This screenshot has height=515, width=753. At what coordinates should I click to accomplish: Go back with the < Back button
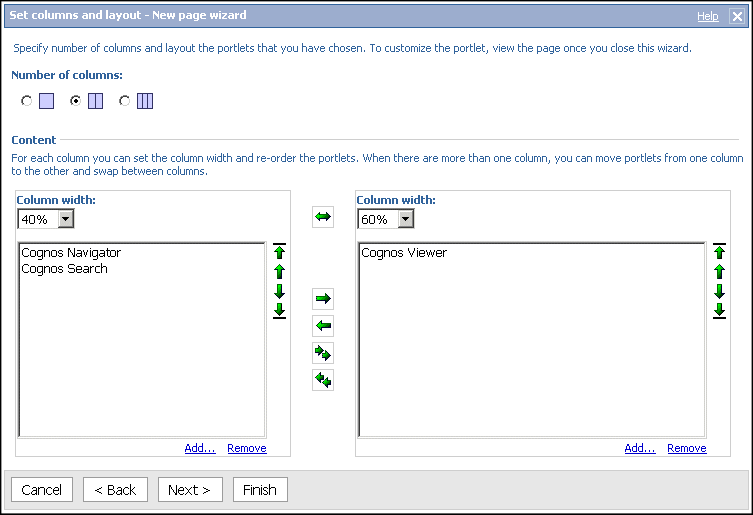point(115,490)
